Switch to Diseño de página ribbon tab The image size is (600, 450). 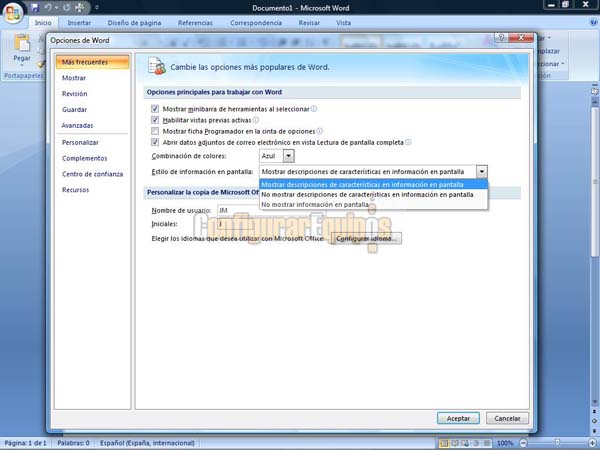(134, 23)
